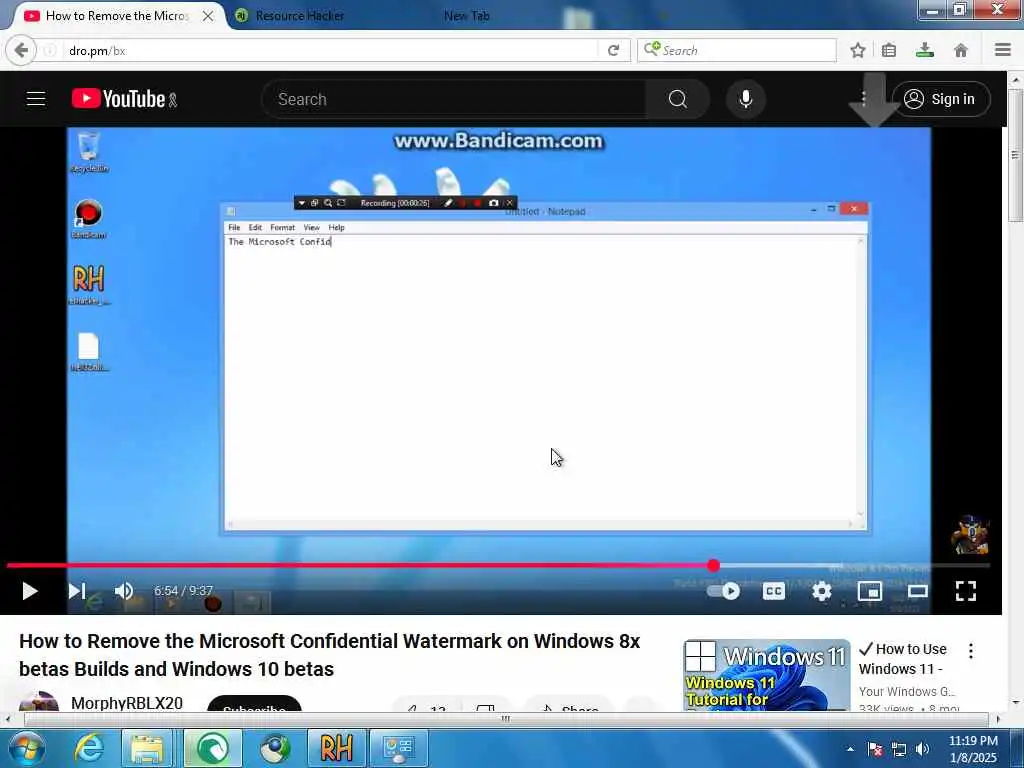Mute the video volume speaker icon
Viewport: 1024px width, 768px height.
pyautogui.click(x=123, y=591)
